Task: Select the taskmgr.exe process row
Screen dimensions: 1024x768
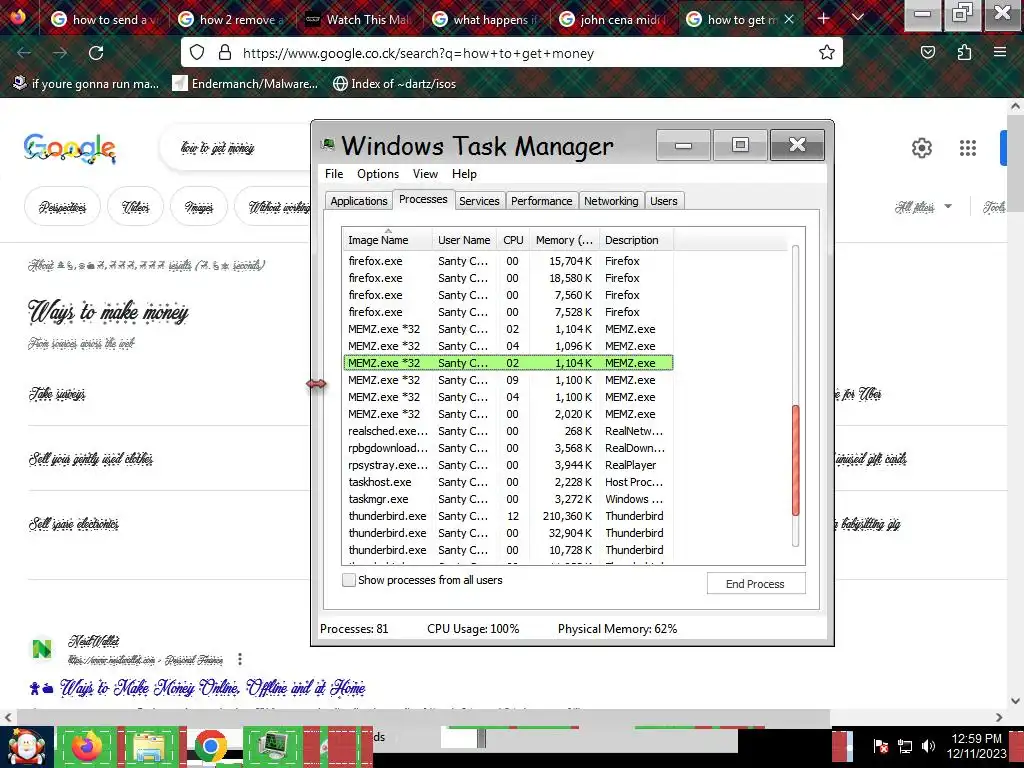Action: tap(508, 499)
